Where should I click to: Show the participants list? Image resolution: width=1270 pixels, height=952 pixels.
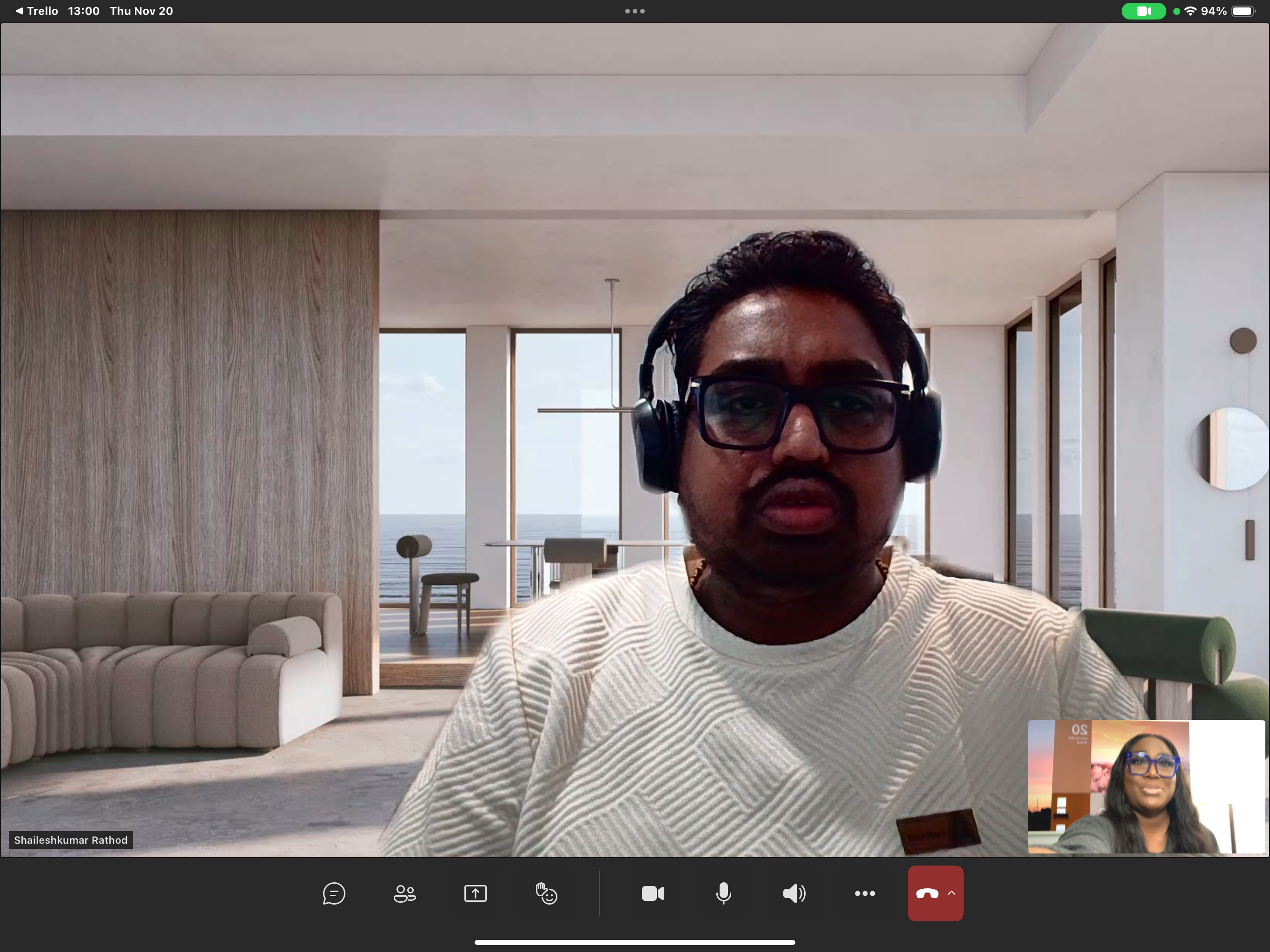pos(404,893)
